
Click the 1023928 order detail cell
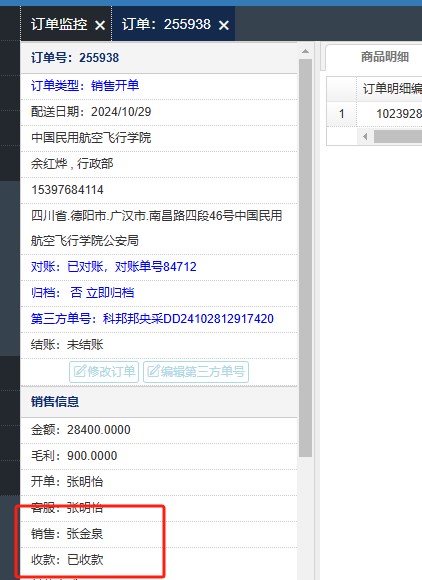point(399,114)
